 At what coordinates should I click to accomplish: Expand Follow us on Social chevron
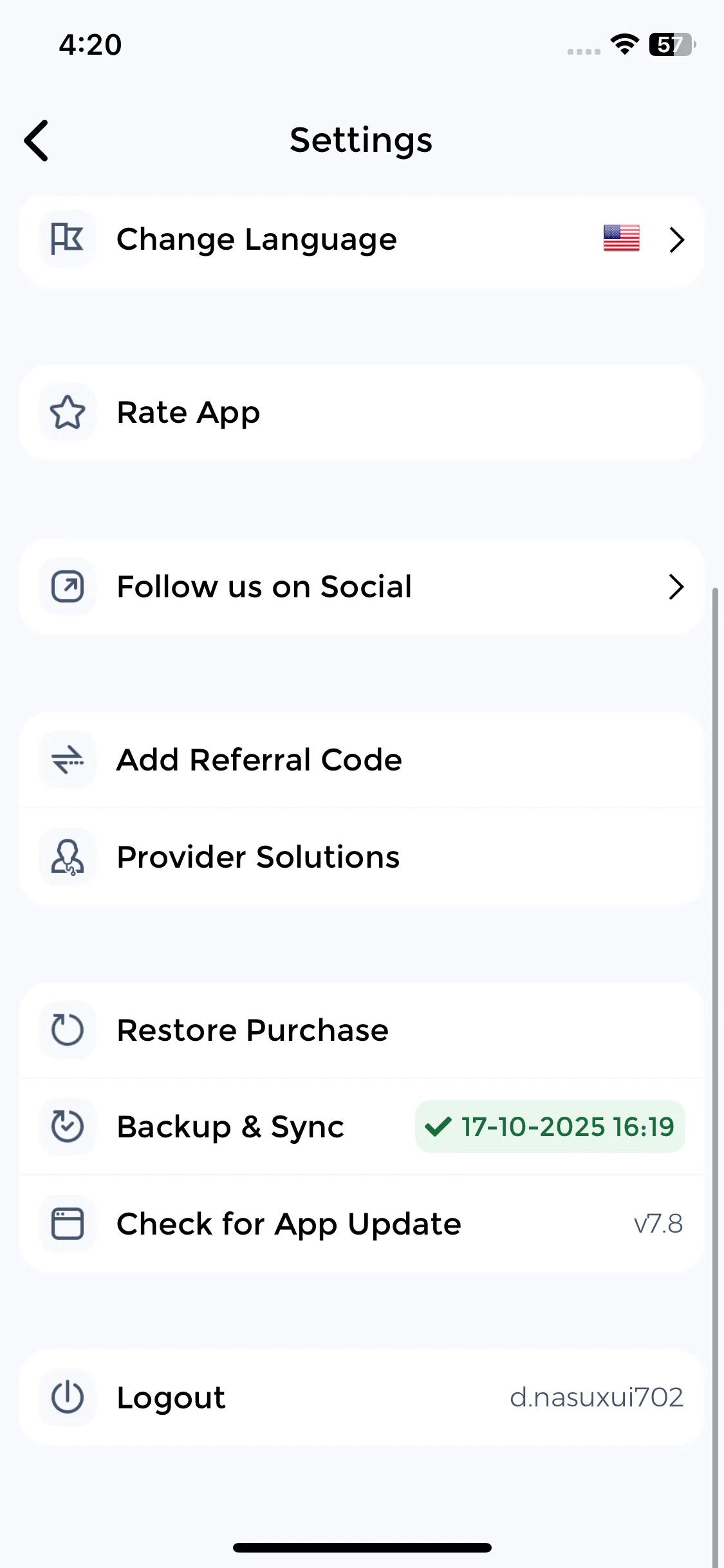pyautogui.click(x=676, y=586)
